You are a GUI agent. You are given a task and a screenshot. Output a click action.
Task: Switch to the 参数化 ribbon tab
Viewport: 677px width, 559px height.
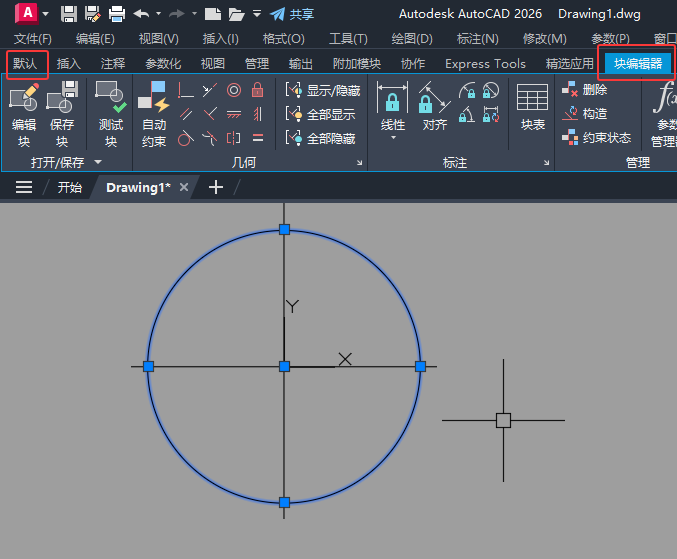[x=163, y=64]
